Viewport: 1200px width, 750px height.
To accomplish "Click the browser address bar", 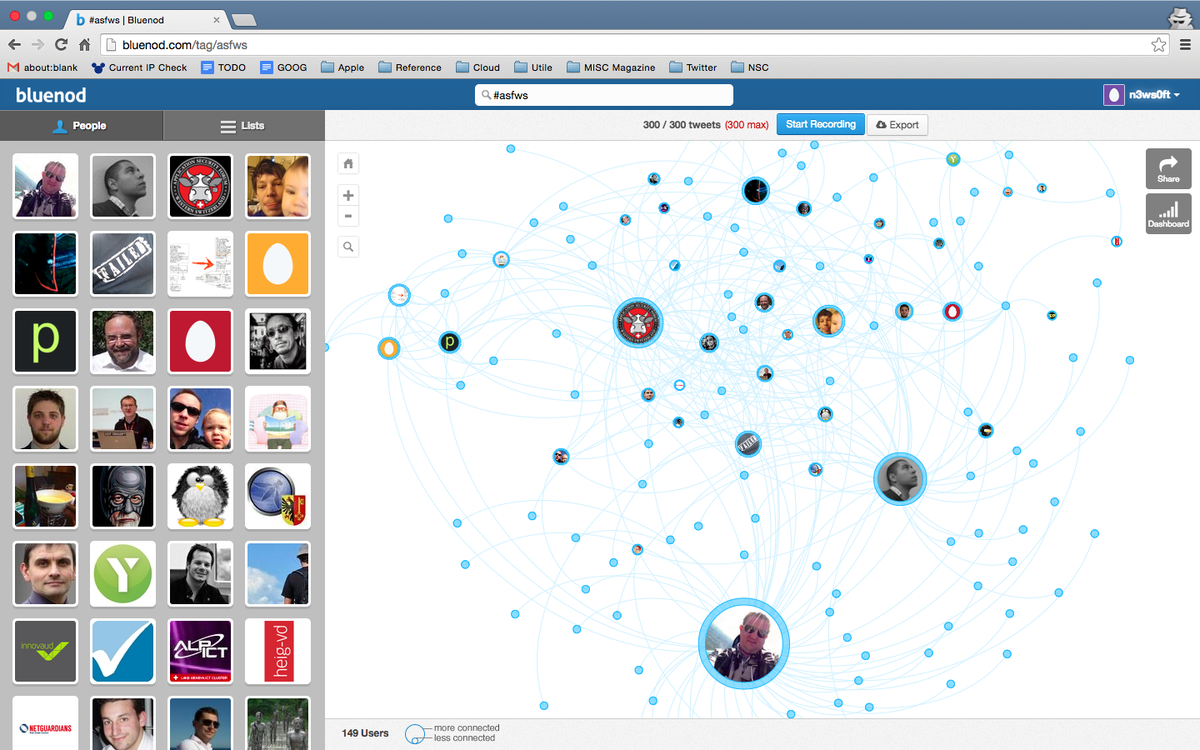I will pyautogui.click(x=635, y=45).
